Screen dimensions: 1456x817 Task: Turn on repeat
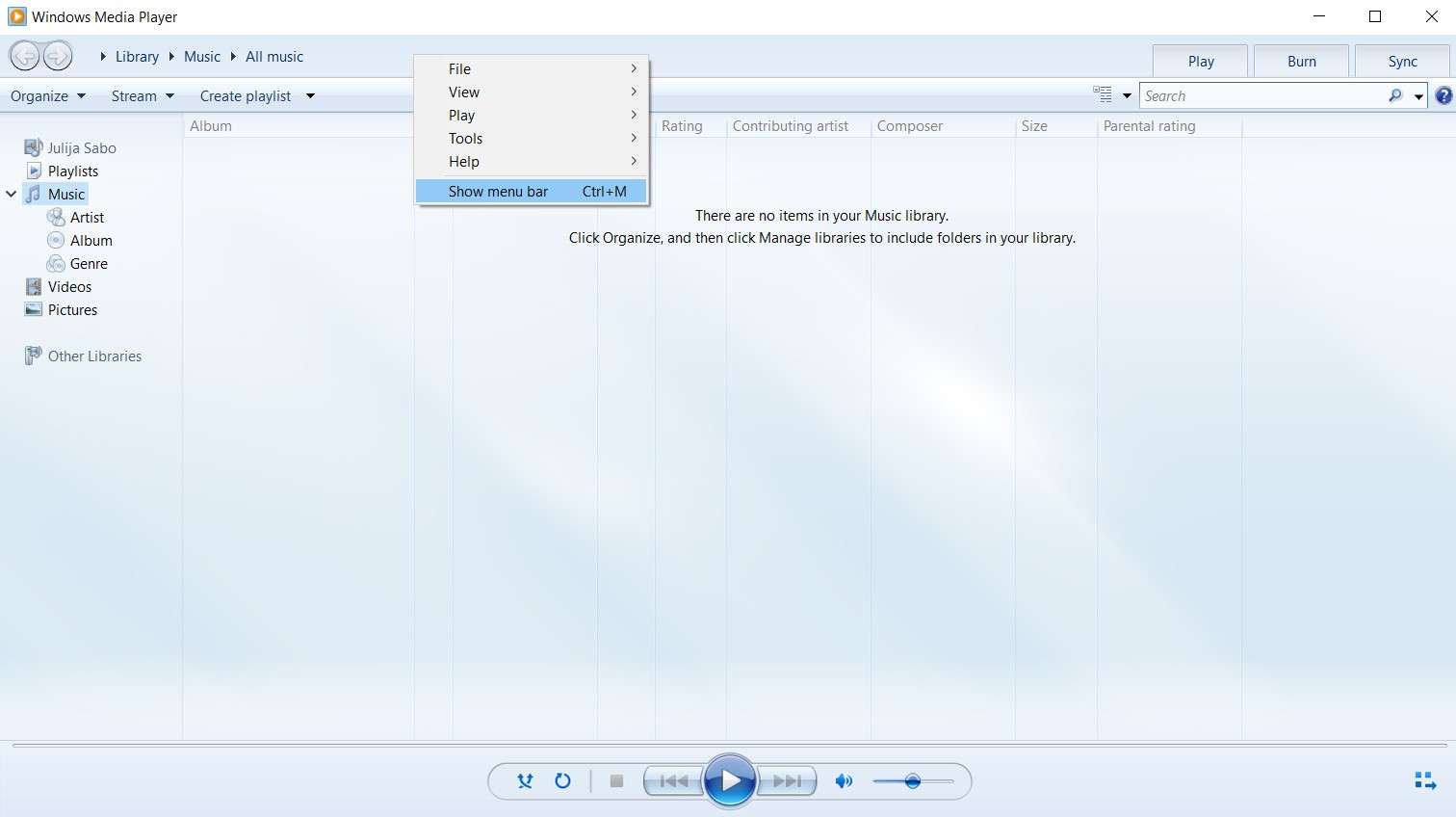(x=563, y=781)
